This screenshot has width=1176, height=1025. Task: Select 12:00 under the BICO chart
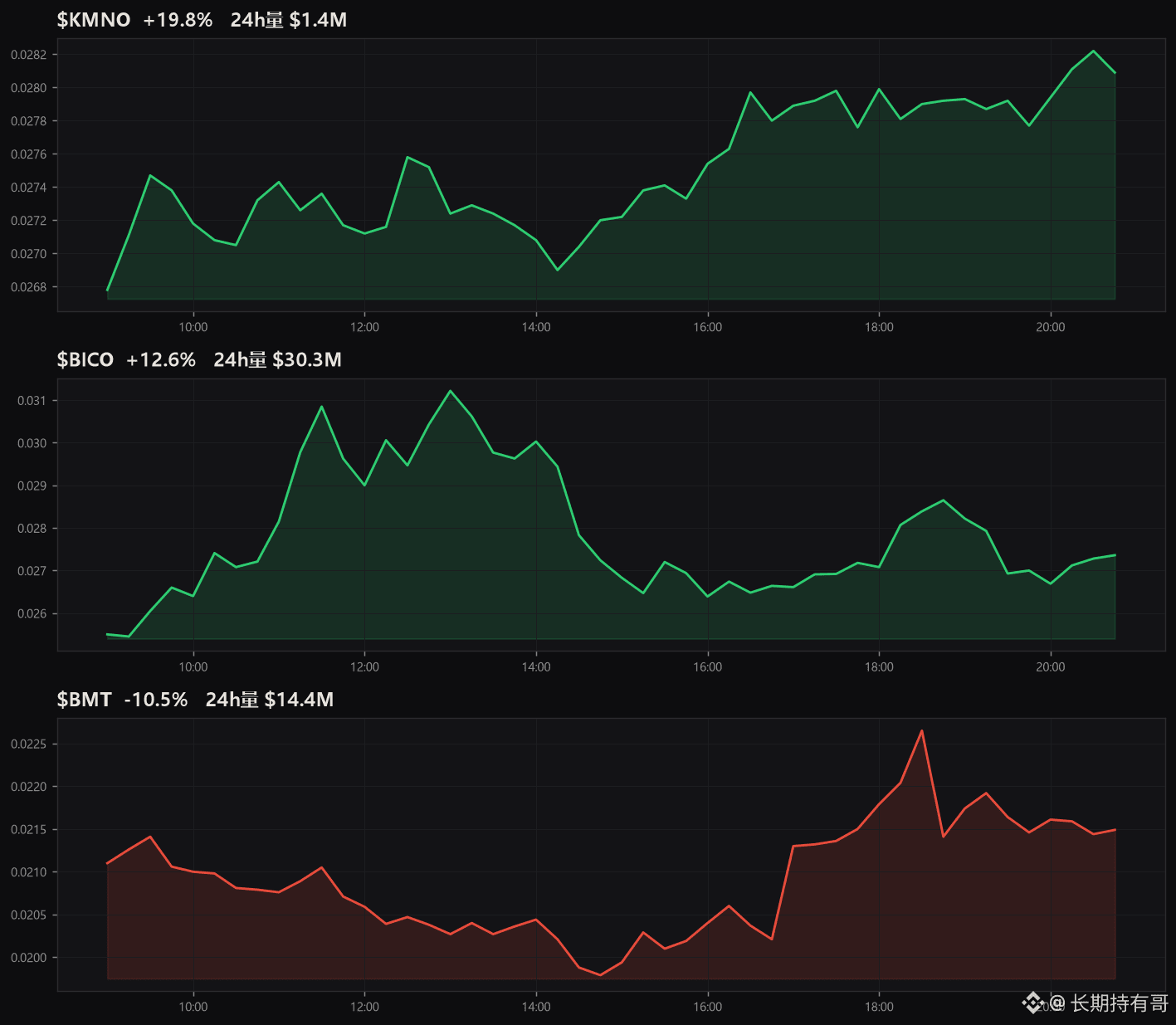click(364, 667)
